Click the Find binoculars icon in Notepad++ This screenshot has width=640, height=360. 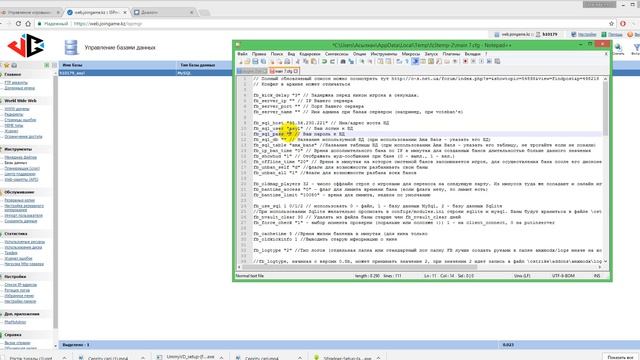coord(343,61)
